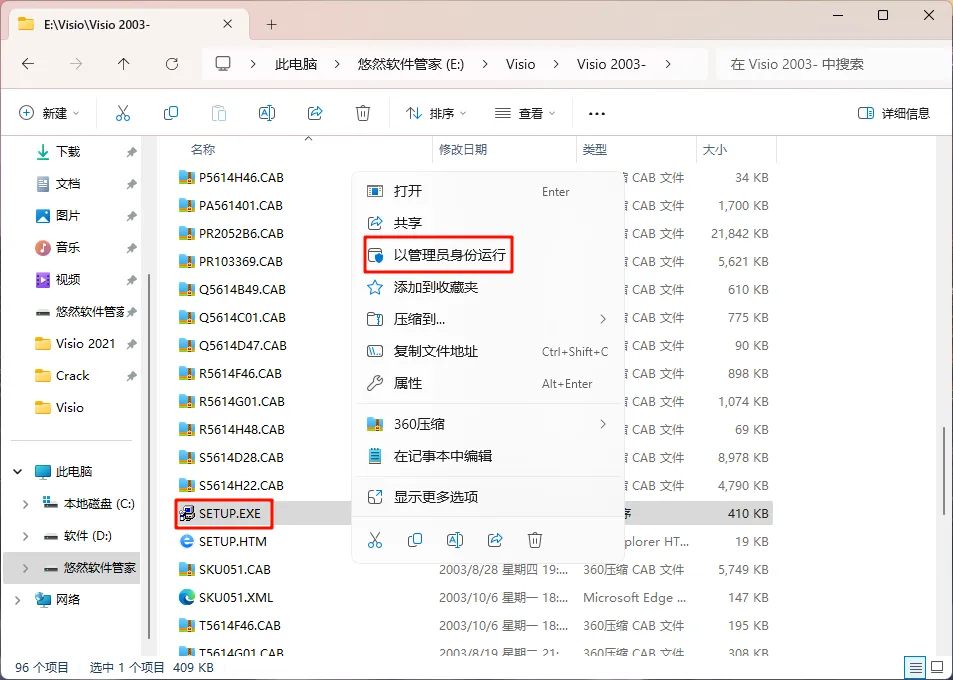Sort by the 修改日期 column header

click(463, 149)
